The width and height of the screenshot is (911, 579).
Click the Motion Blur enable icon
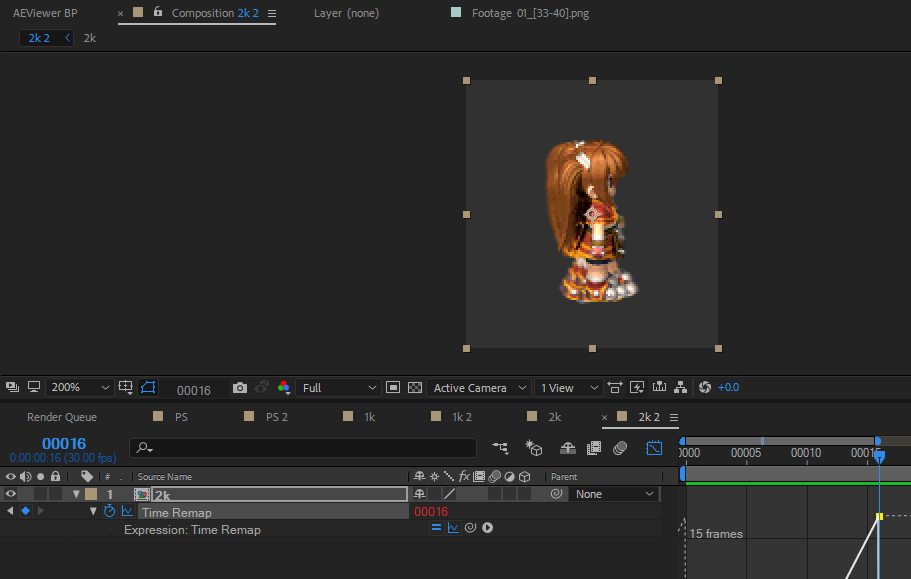[621, 448]
